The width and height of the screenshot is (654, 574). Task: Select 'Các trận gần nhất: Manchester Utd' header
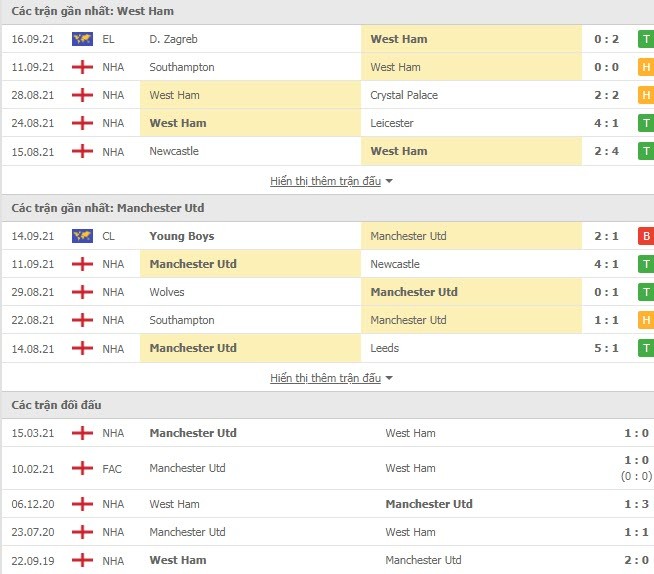click(108, 208)
